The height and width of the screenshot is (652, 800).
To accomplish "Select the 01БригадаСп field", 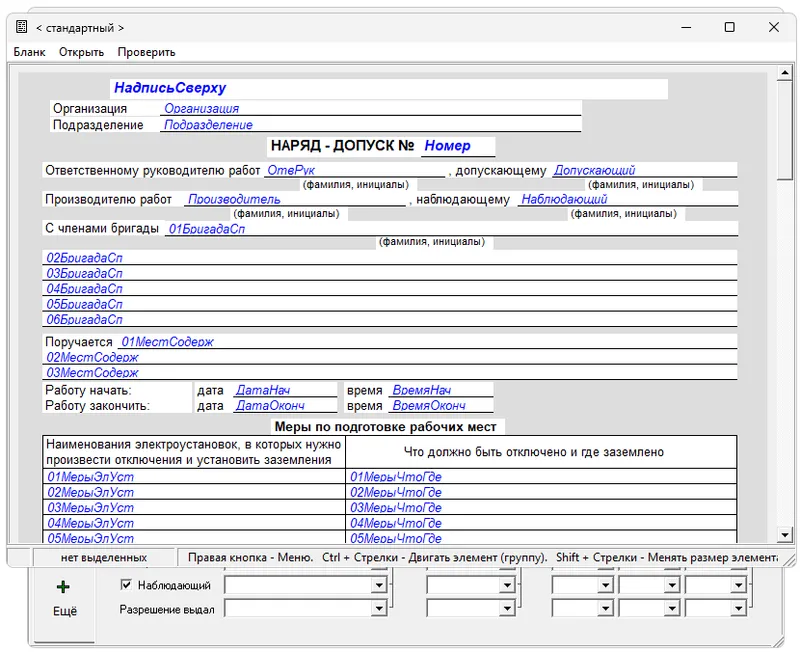I will click(x=452, y=229).
